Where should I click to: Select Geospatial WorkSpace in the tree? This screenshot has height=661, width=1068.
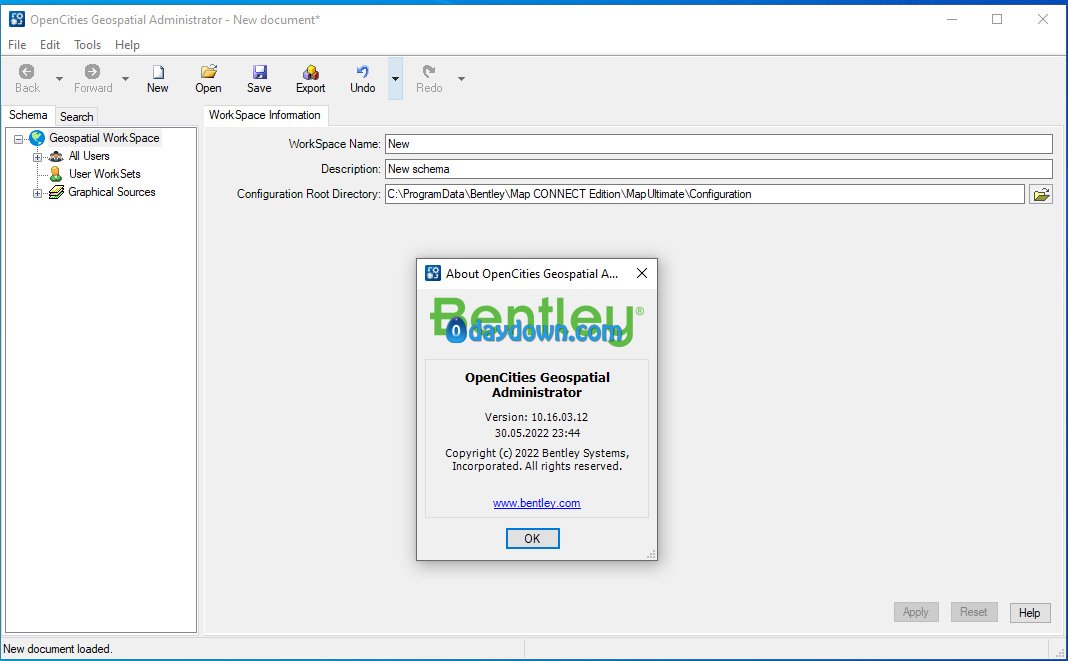[x=104, y=138]
